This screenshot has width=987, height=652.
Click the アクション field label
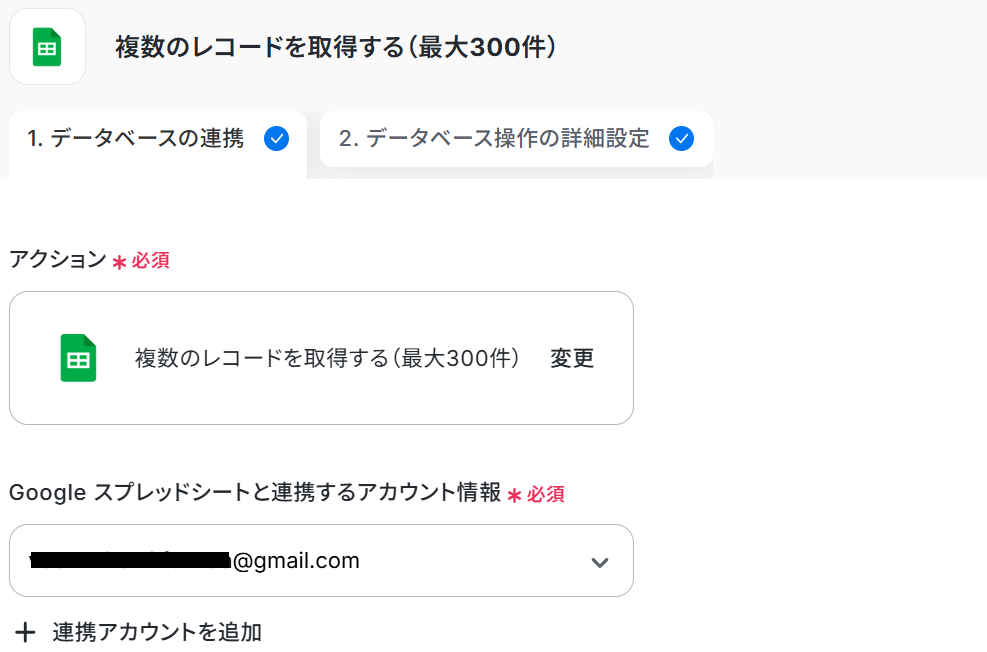pos(57,260)
